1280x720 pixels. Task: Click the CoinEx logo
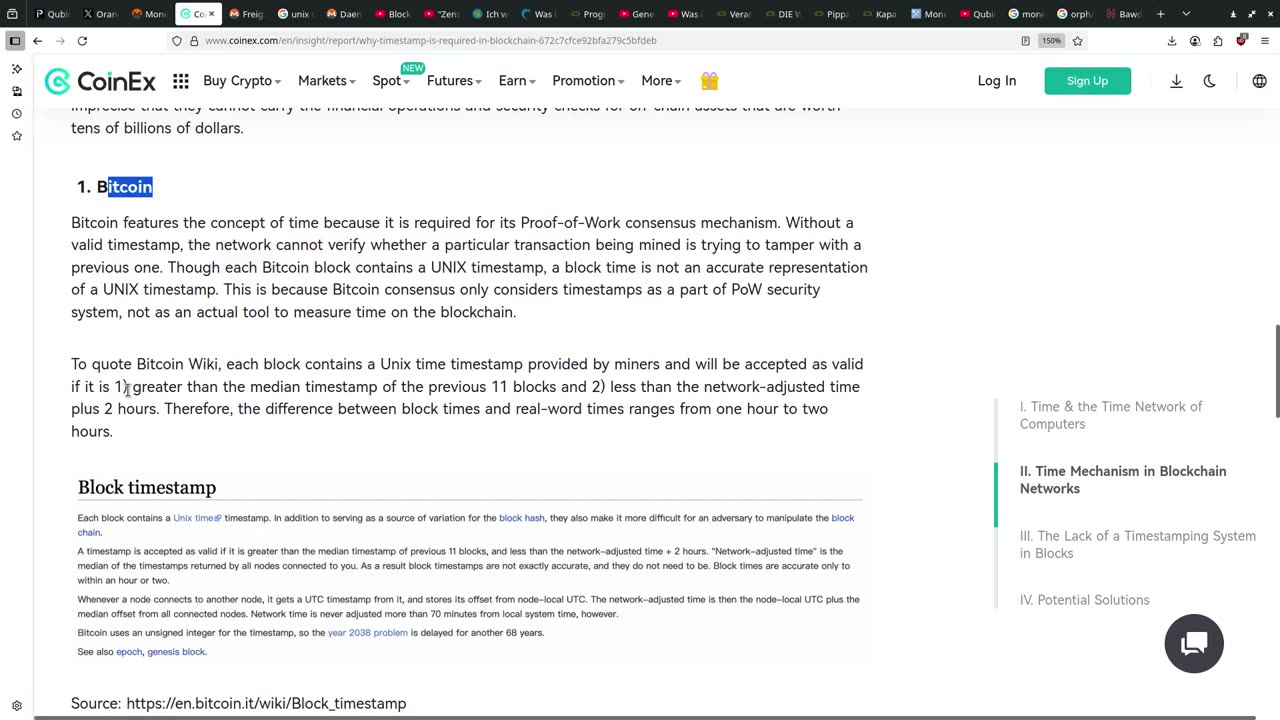coord(100,81)
